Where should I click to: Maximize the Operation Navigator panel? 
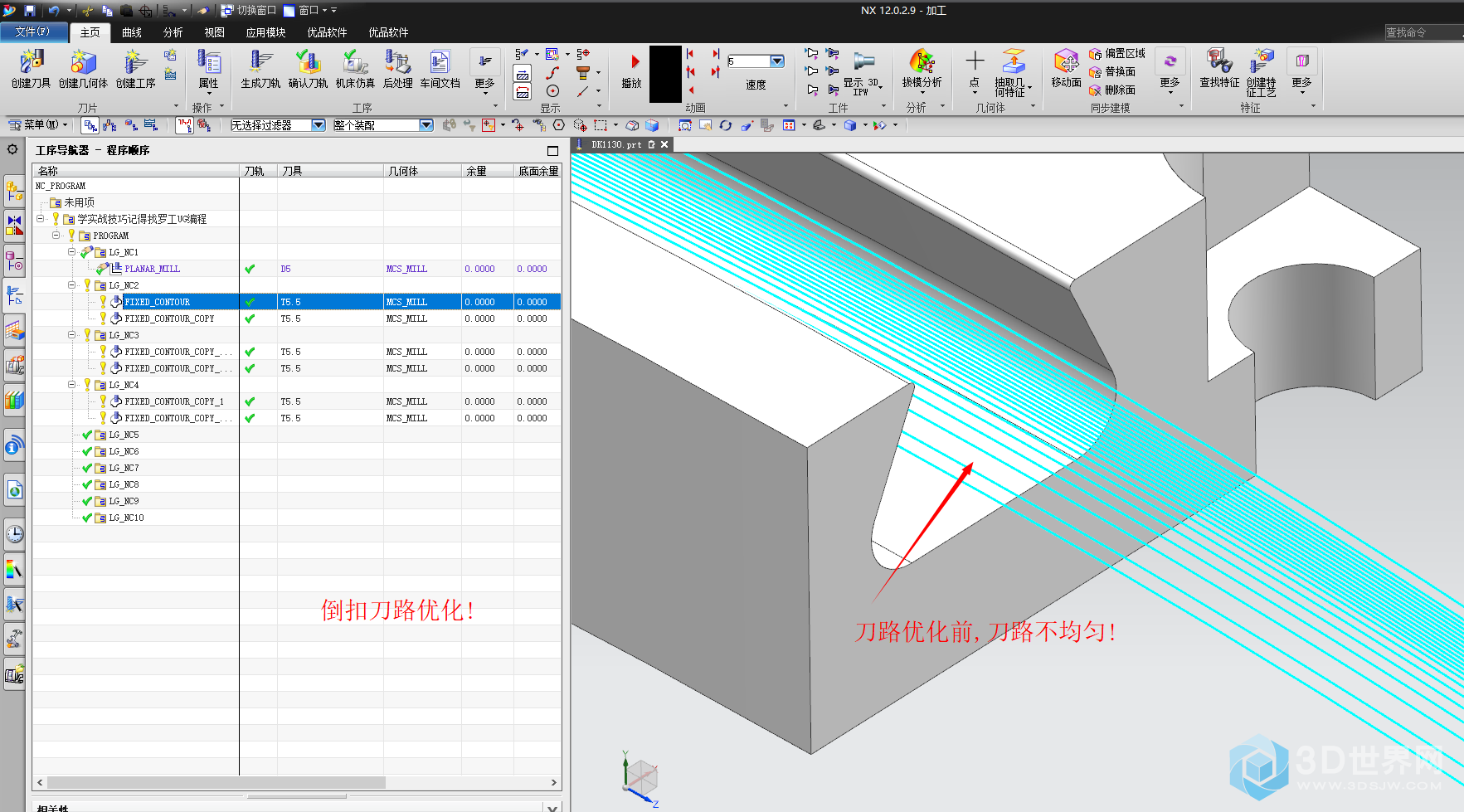coord(552,150)
